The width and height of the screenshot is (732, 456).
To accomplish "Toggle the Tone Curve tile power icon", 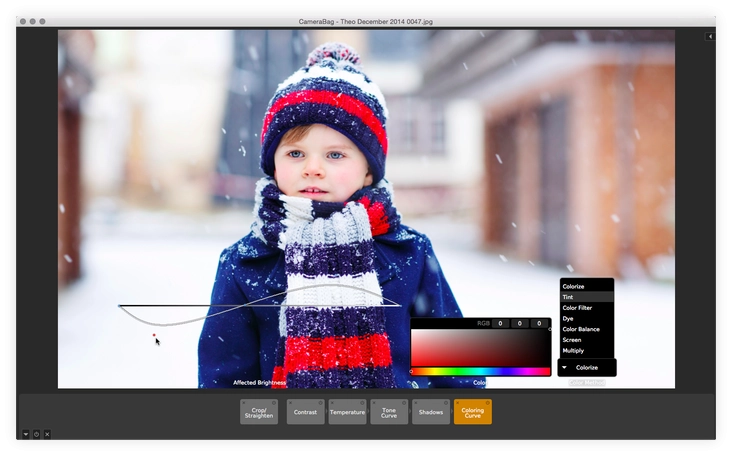I will [404, 402].
